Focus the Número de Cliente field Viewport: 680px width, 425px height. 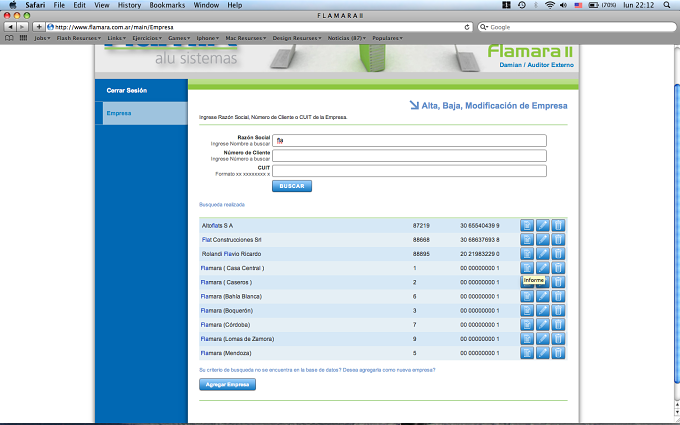click(409, 156)
